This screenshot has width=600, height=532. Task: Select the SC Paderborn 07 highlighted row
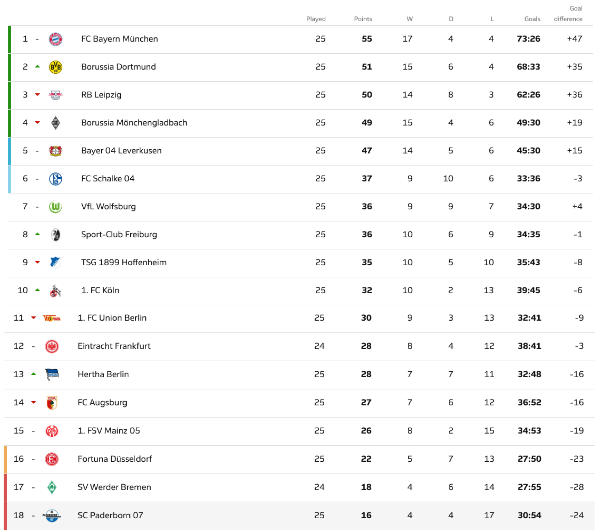299,516
